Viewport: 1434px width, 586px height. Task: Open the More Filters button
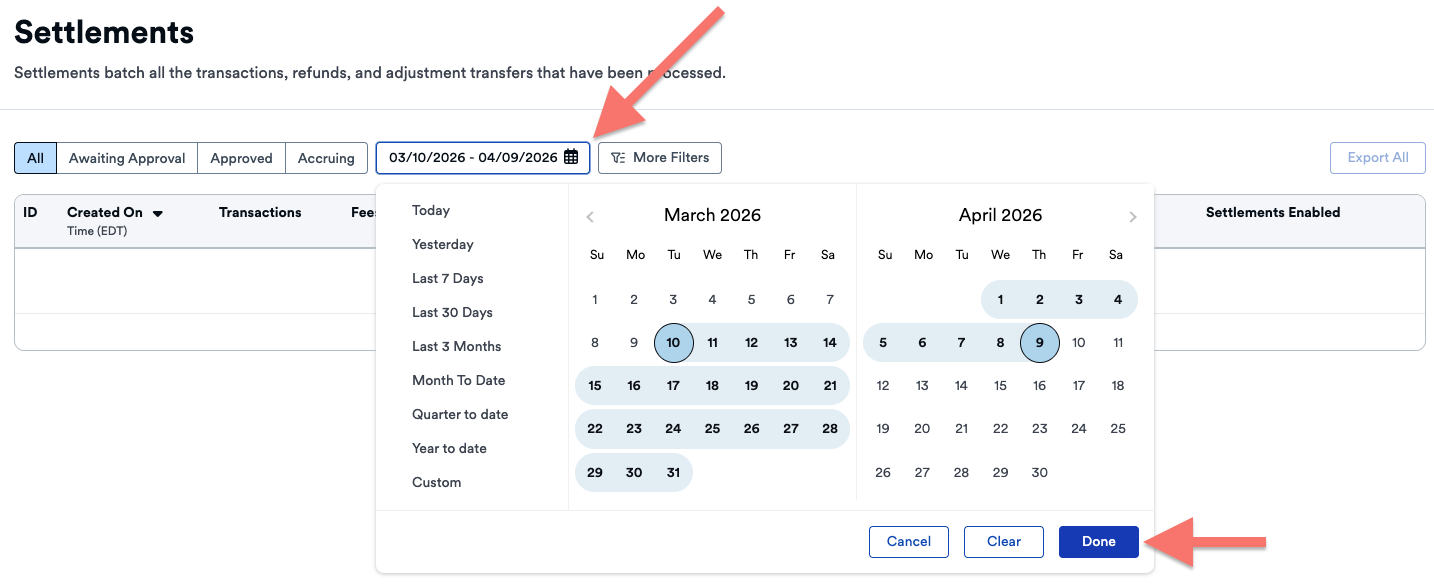tap(660, 157)
